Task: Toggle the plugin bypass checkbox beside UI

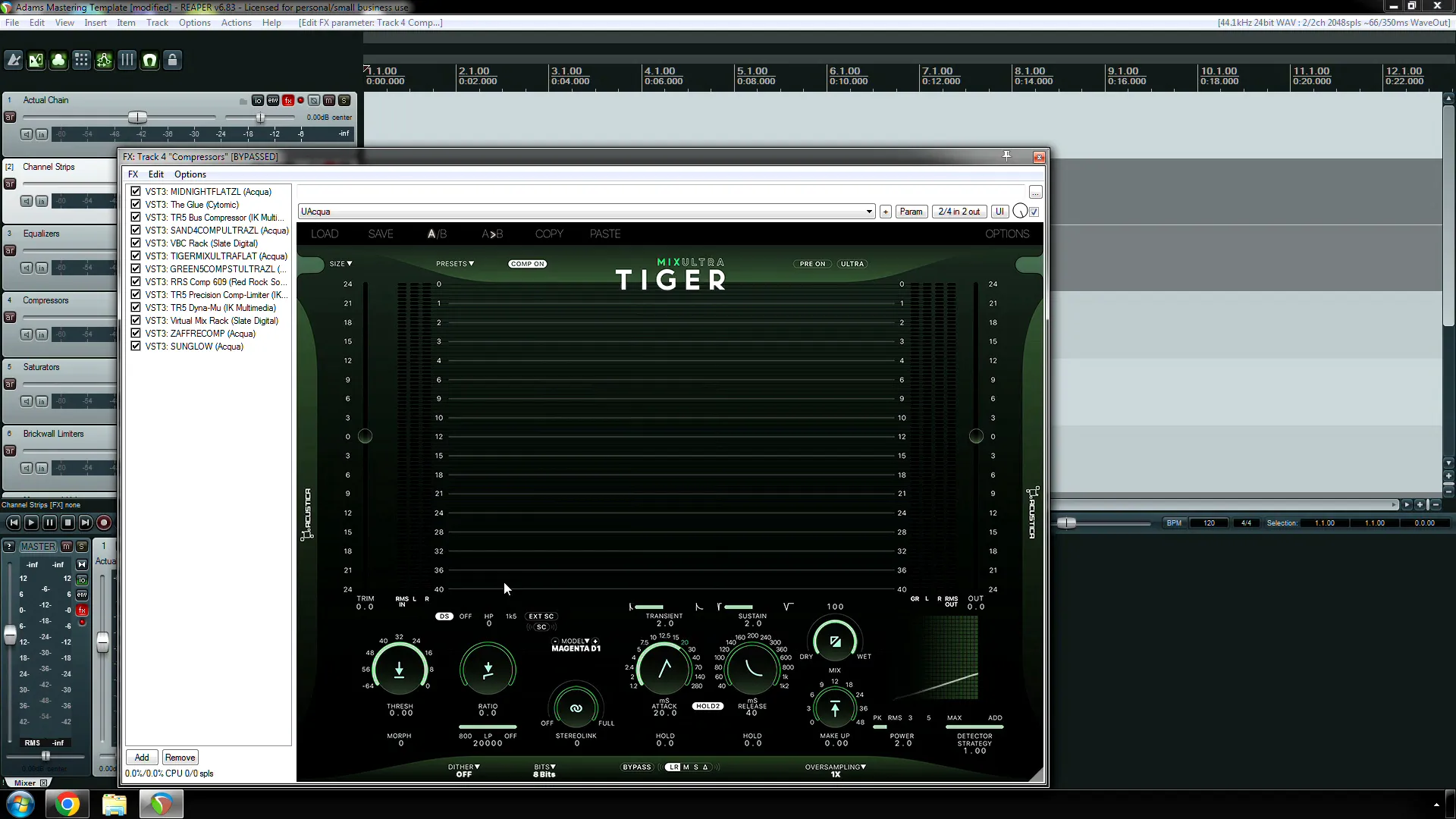Action: 1034,212
